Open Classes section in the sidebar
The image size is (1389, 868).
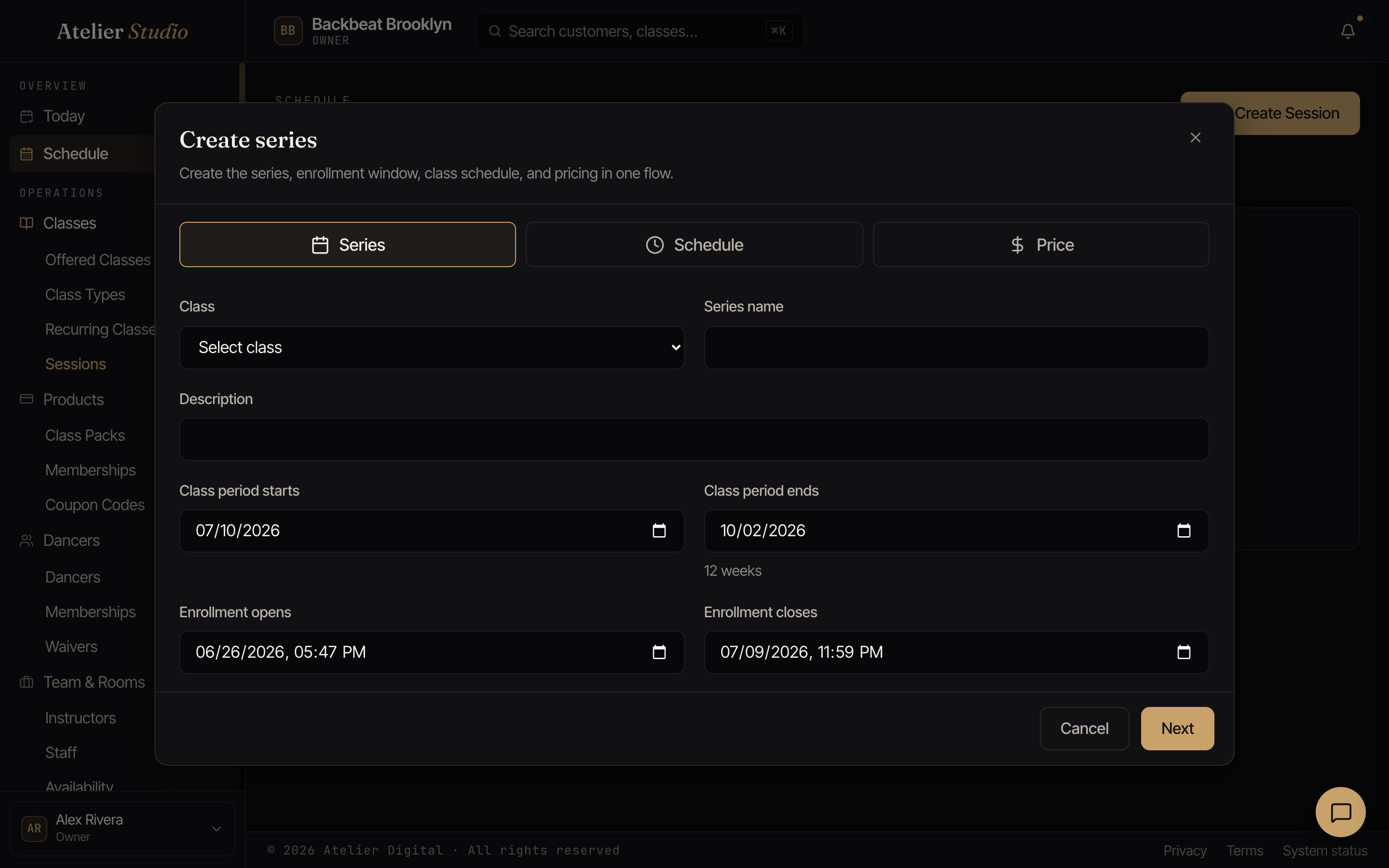pyautogui.click(x=69, y=223)
